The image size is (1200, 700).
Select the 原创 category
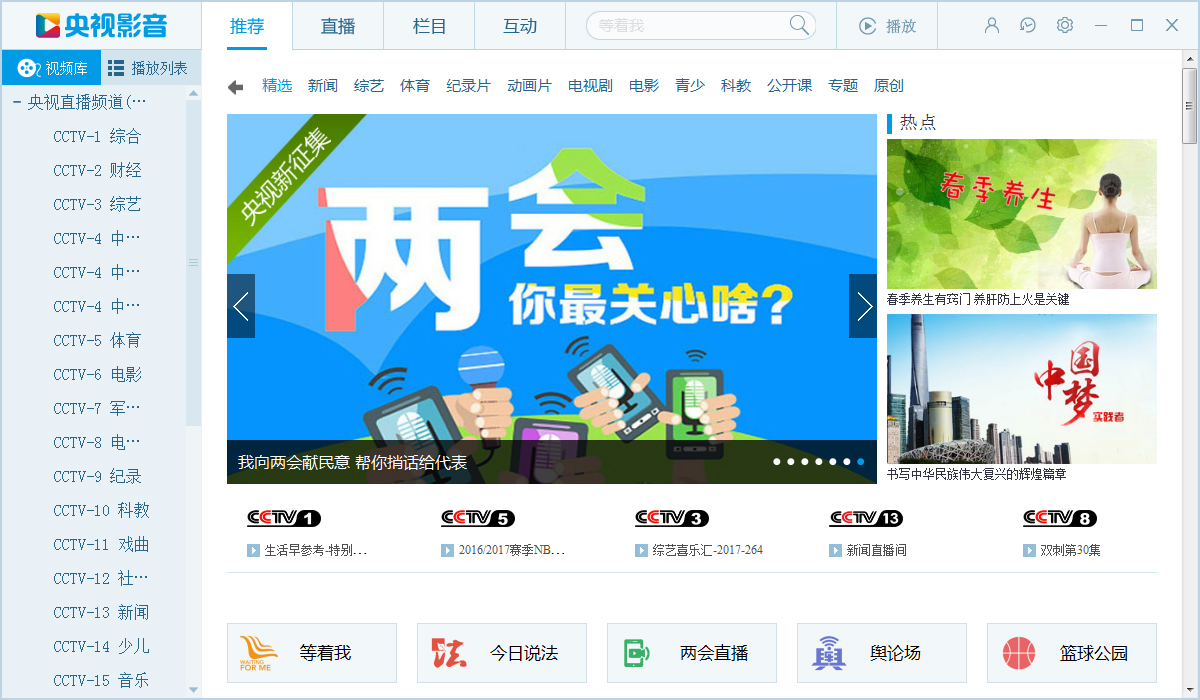(889, 86)
